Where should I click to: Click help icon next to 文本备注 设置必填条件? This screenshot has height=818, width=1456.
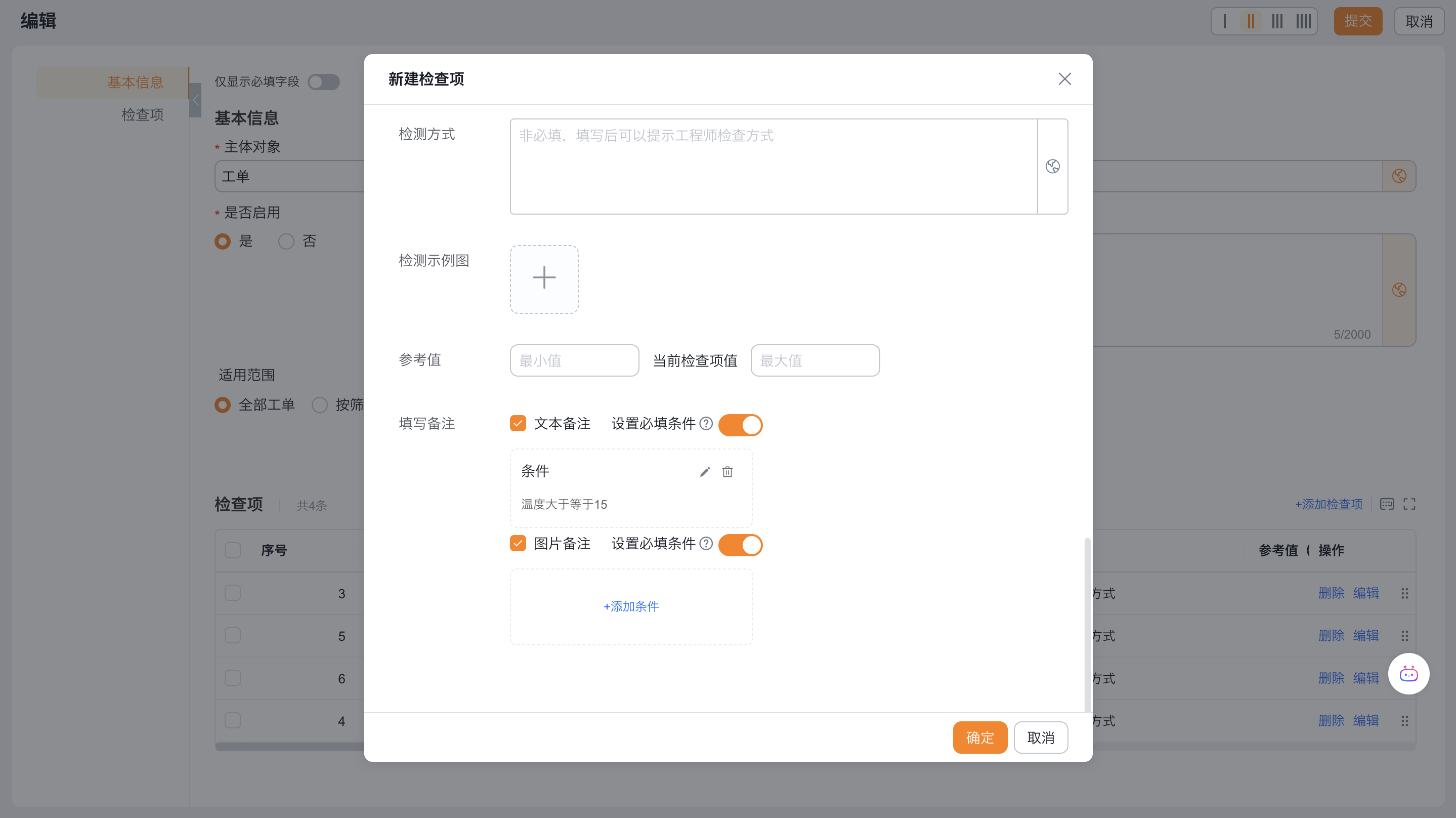706,424
